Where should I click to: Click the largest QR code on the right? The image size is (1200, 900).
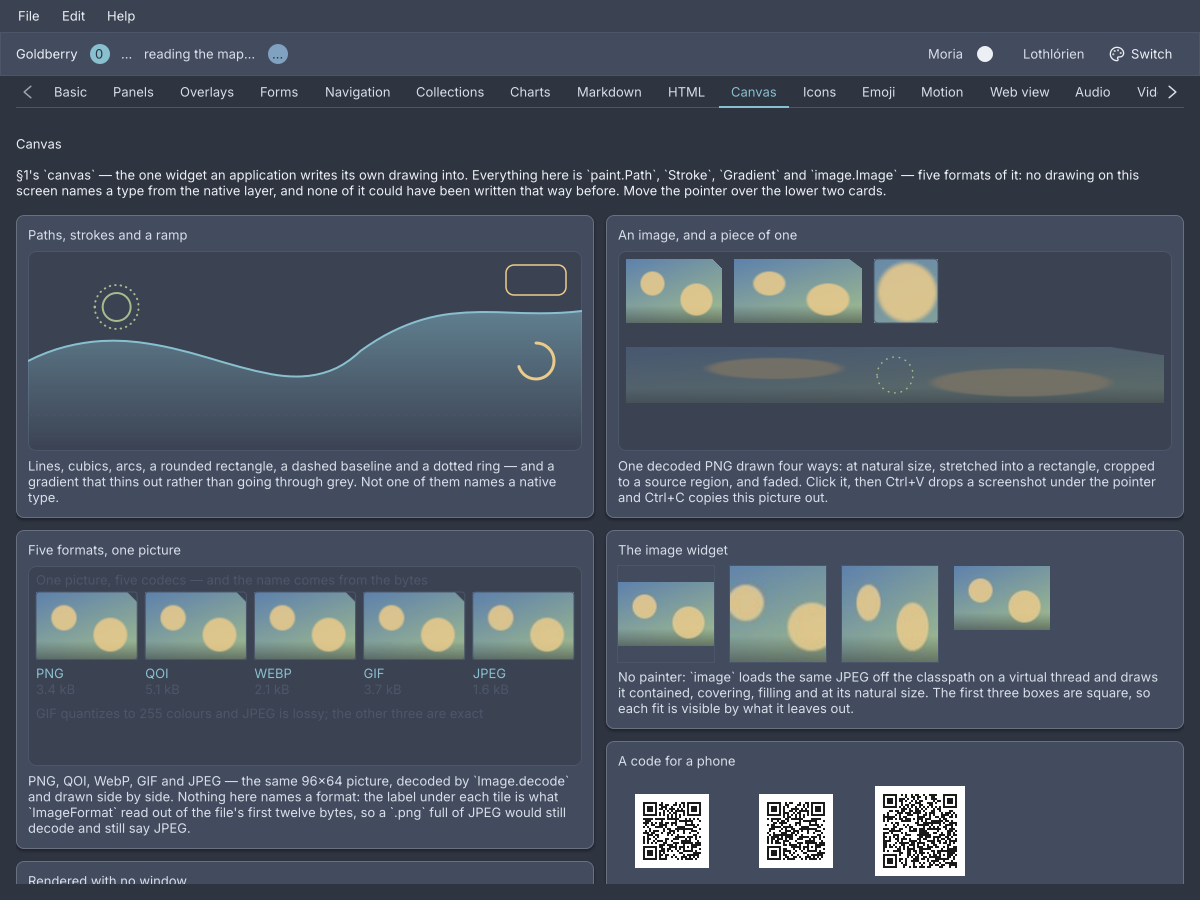[920, 831]
